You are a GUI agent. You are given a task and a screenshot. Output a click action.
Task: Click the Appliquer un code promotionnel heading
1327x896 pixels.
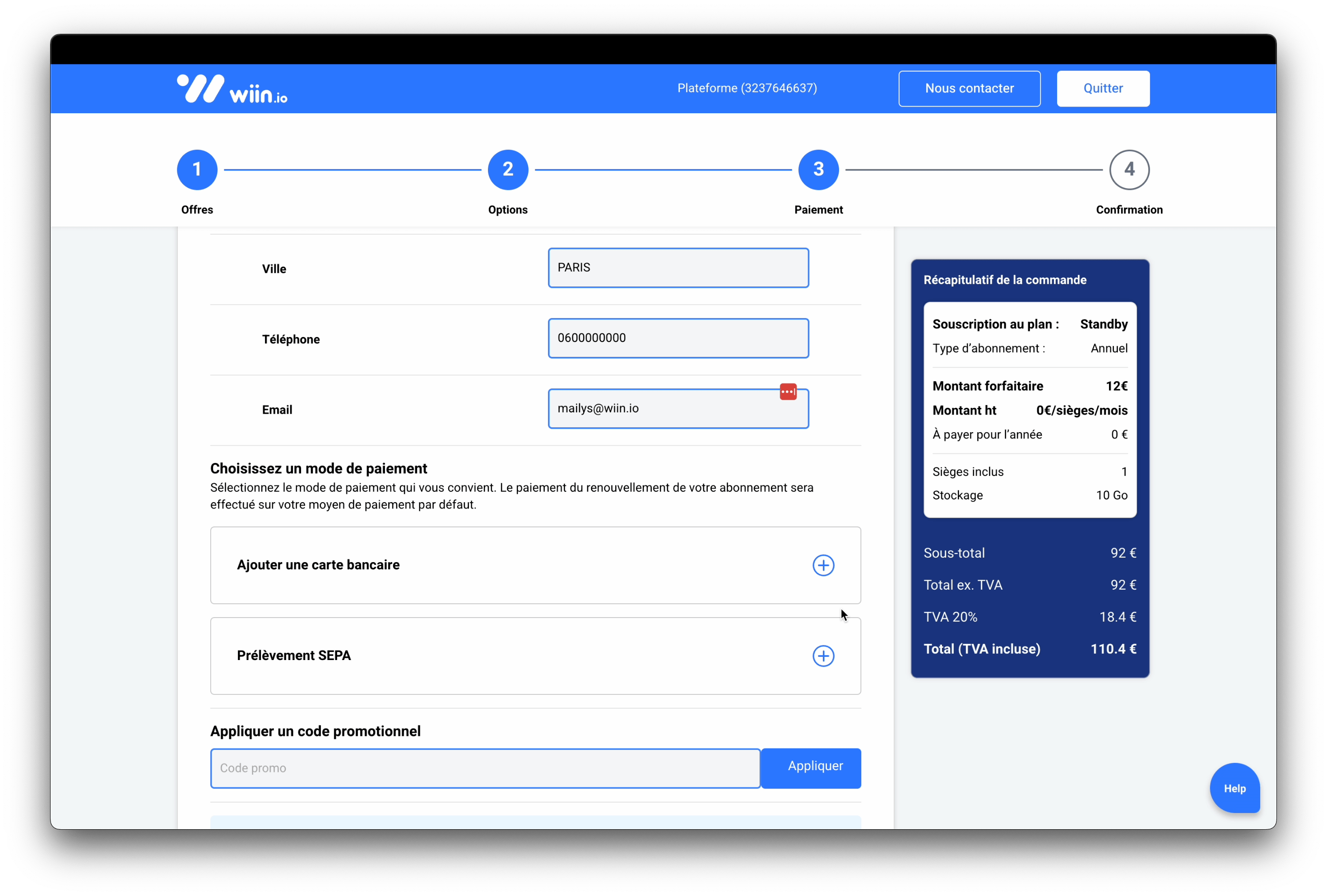pos(315,731)
